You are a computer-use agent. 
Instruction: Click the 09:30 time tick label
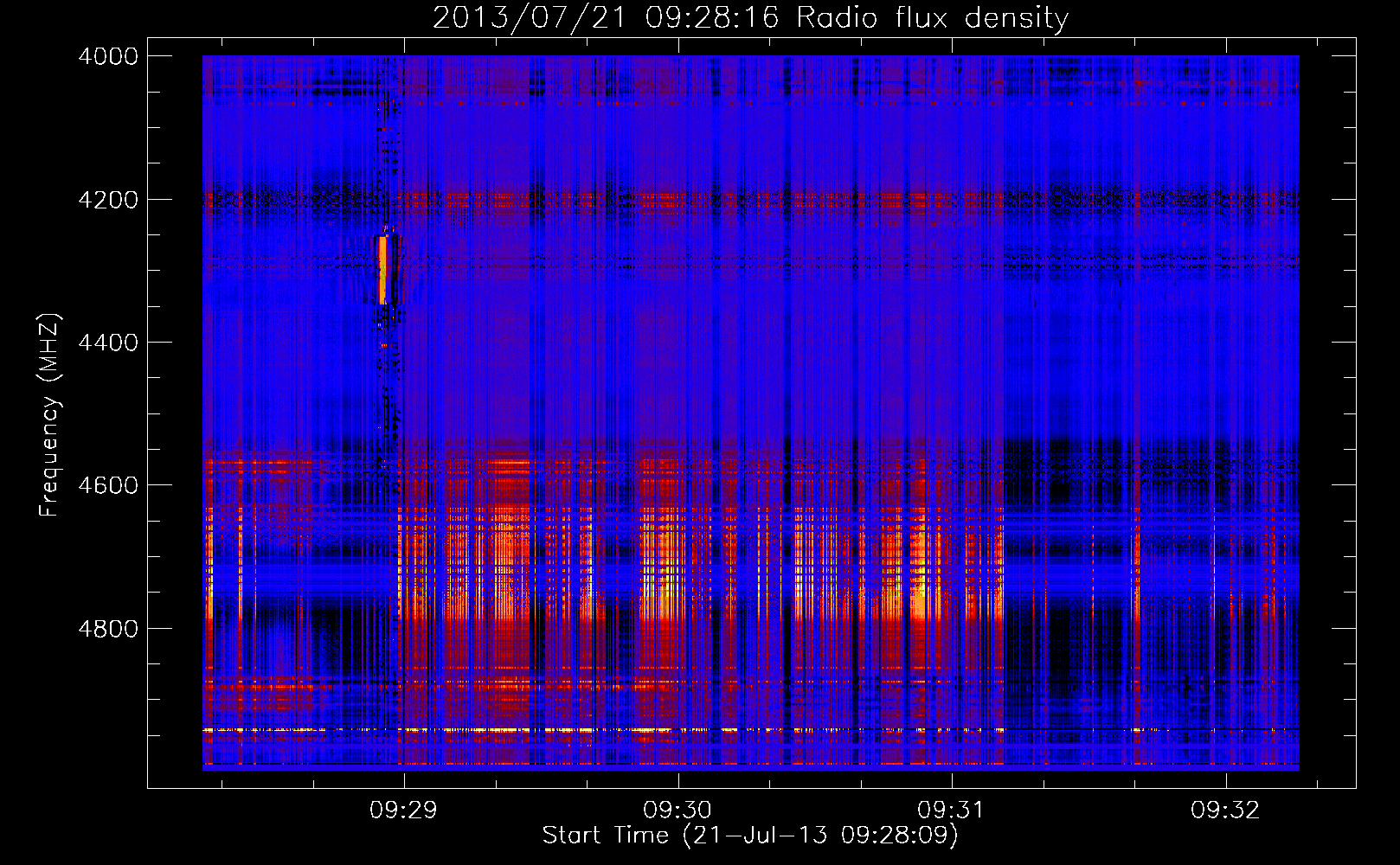678,811
